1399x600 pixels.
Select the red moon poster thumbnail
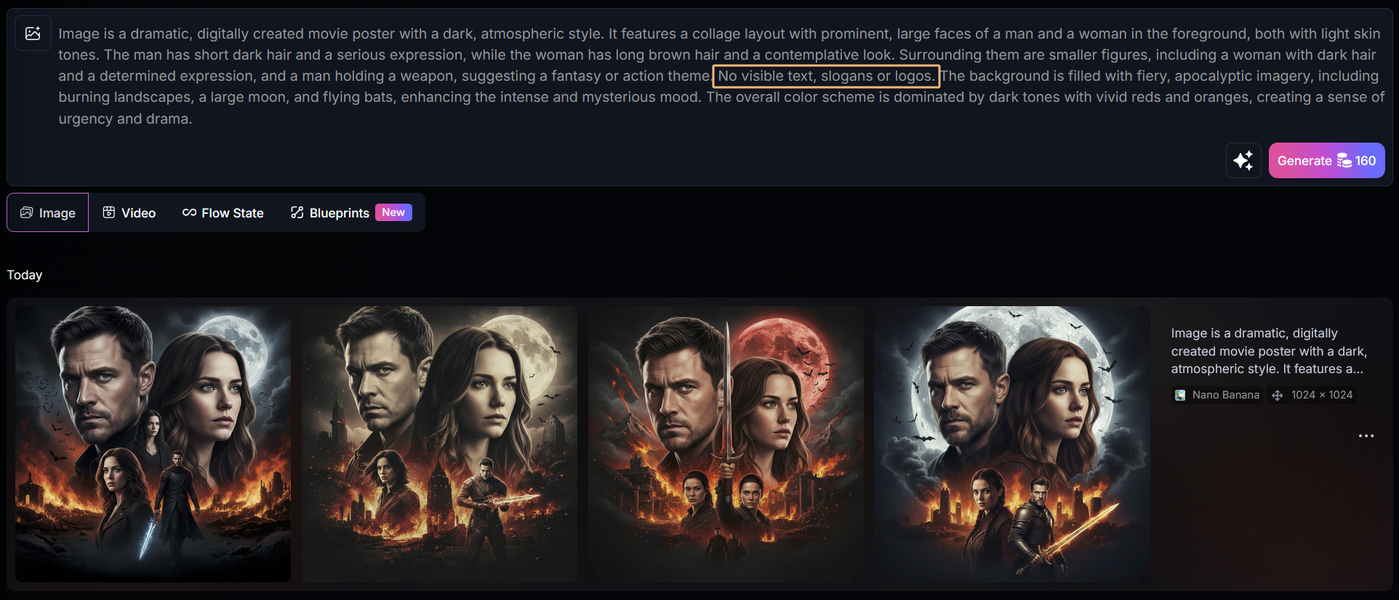(726, 444)
